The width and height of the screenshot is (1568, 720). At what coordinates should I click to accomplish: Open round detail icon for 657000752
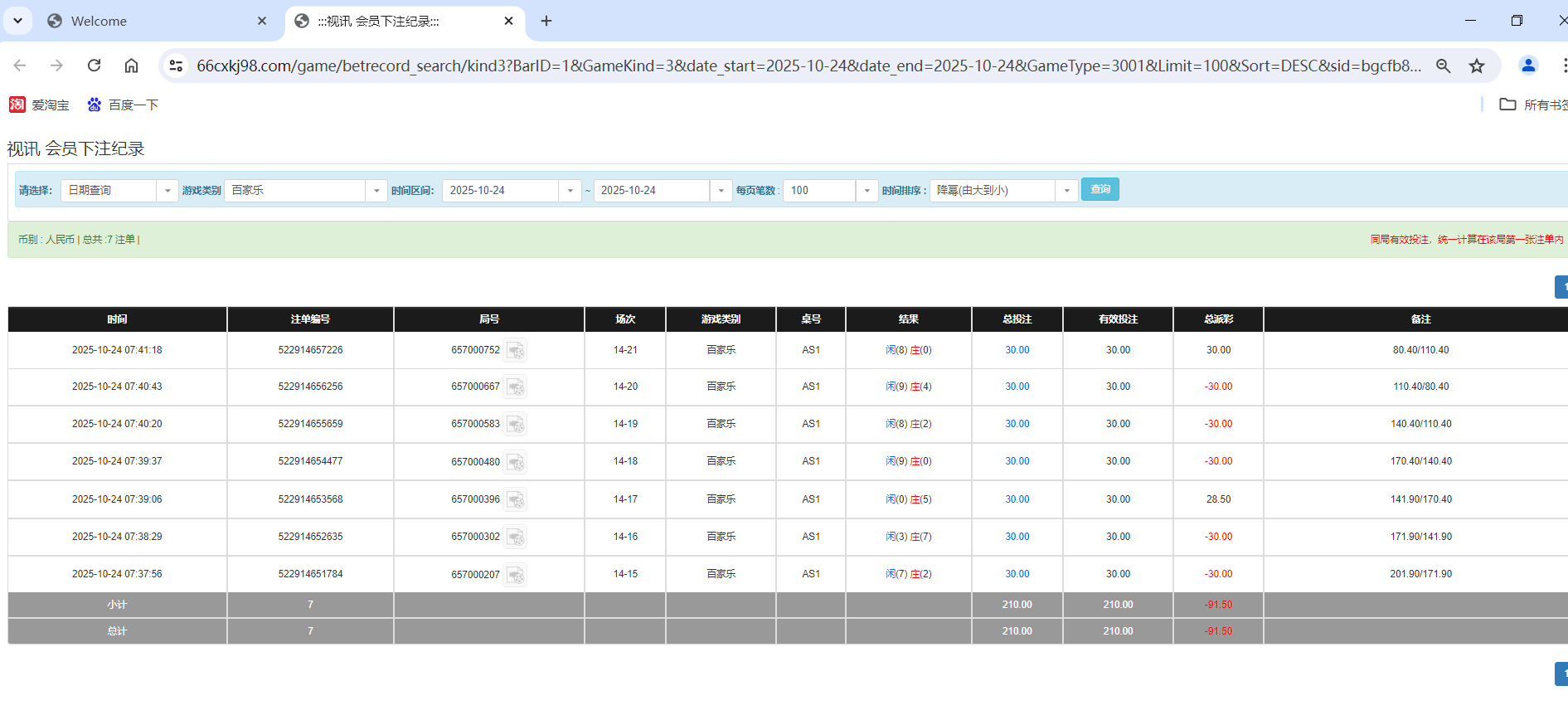coord(515,351)
